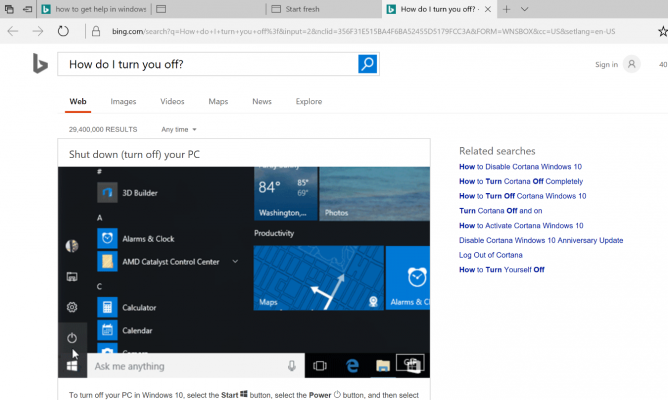
Task: Click the show set-aside tabs icon
Action: point(27,9)
